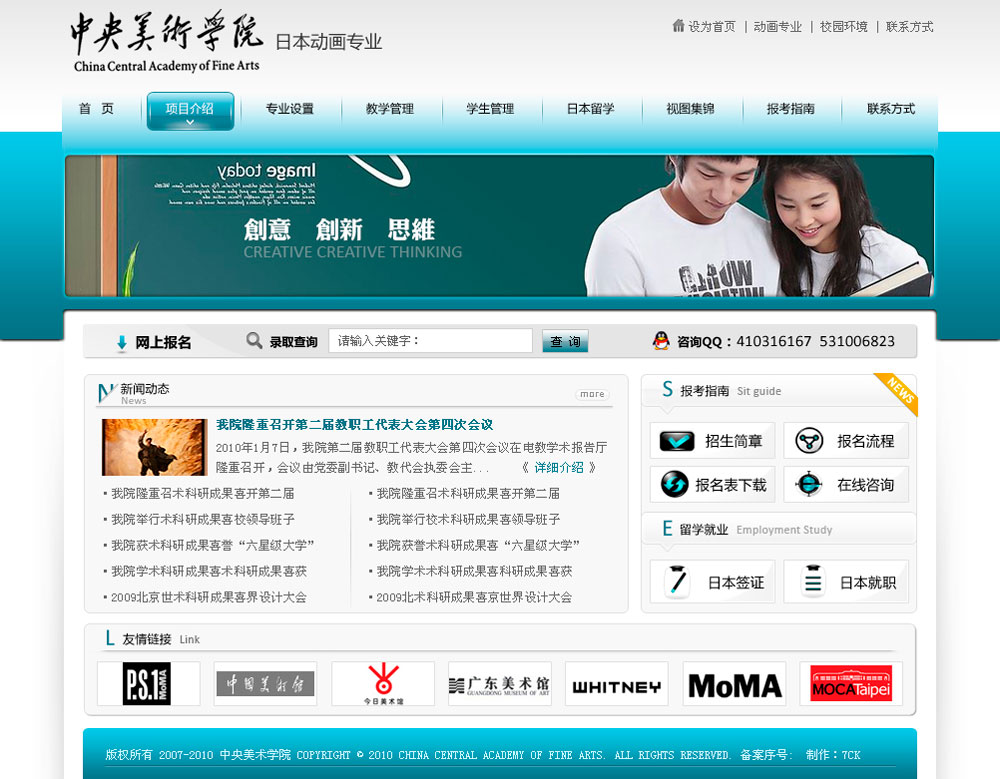Click the keyword search input field
The height and width of the screenshot is (779, 1000).
pos(430,341)
